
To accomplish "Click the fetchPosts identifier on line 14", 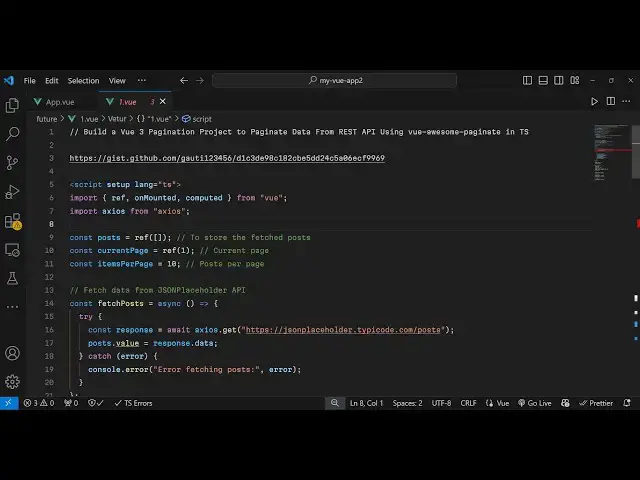I will [x=120, y=303].
